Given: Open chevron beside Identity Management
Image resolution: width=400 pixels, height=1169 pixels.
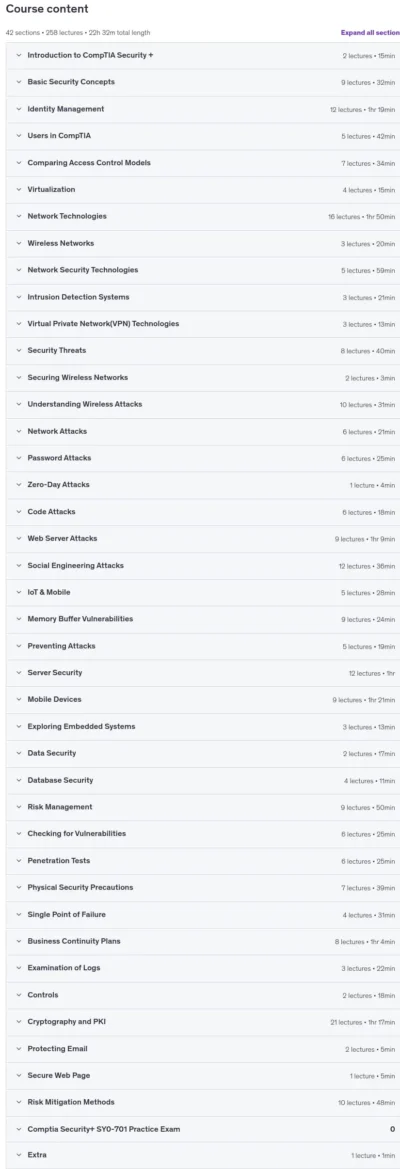Looking at the screenshot, I should [19, 109].
